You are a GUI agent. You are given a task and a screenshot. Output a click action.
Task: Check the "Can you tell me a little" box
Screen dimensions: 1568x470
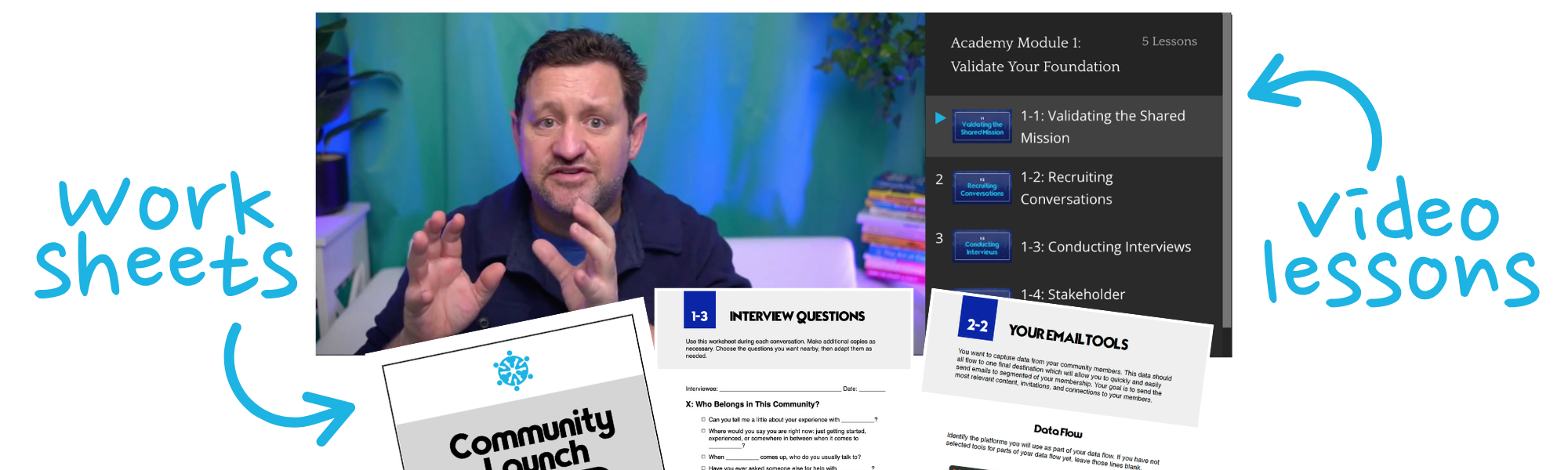click(x=703, y=420)
